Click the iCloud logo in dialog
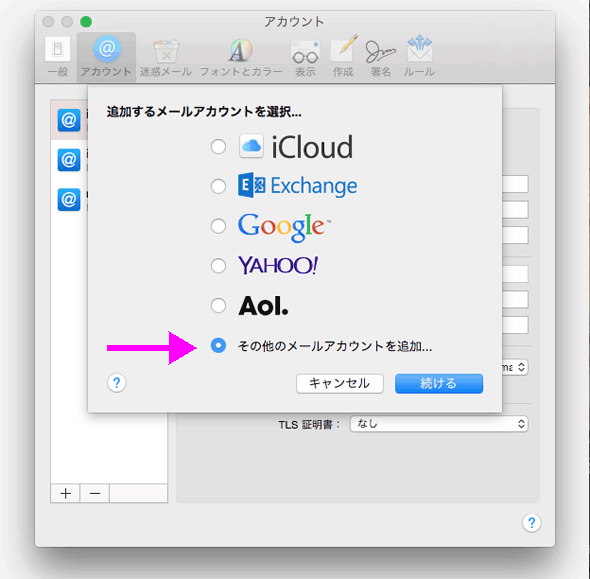 tap(296, 146)
